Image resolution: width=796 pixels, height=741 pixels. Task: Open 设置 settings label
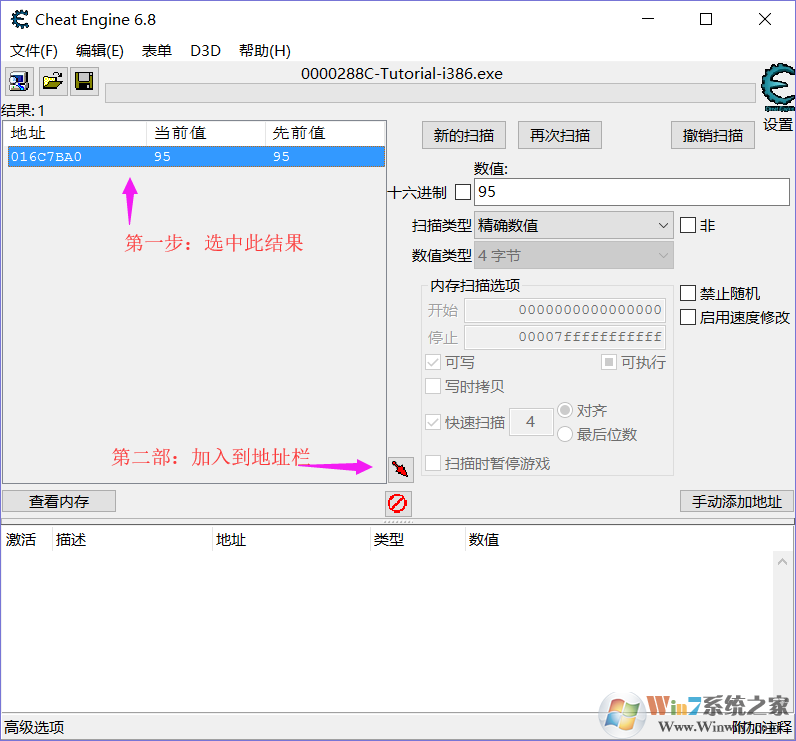pos(778,124)
